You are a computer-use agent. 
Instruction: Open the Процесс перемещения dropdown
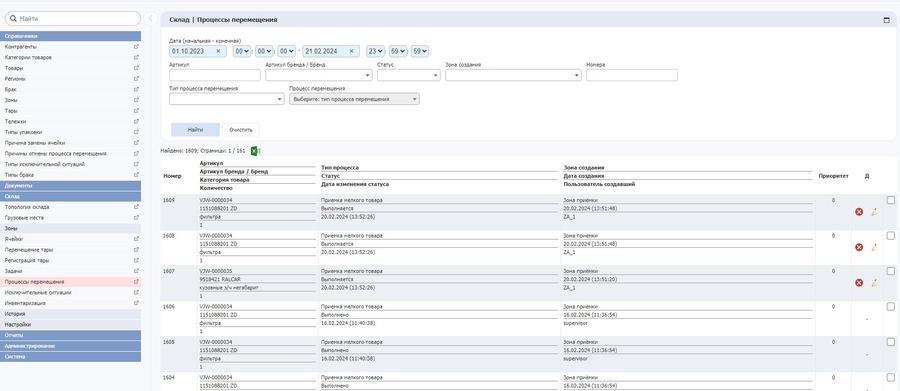click(354, 99)
